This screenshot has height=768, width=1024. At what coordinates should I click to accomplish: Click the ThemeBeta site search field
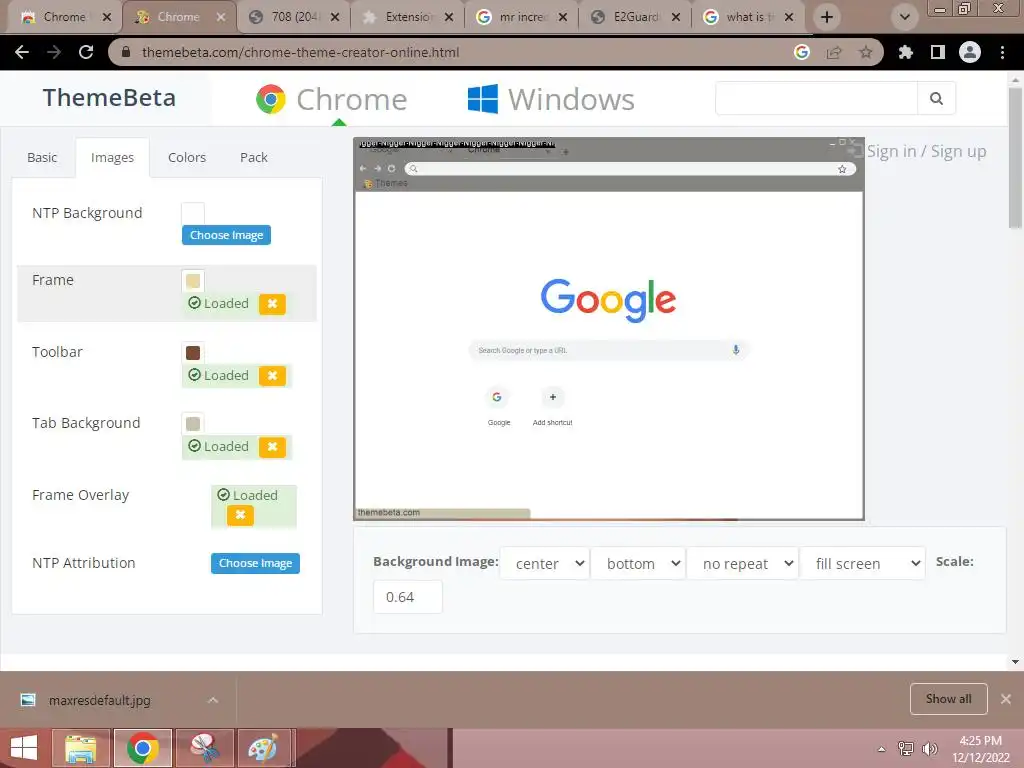tap(816, 98)
